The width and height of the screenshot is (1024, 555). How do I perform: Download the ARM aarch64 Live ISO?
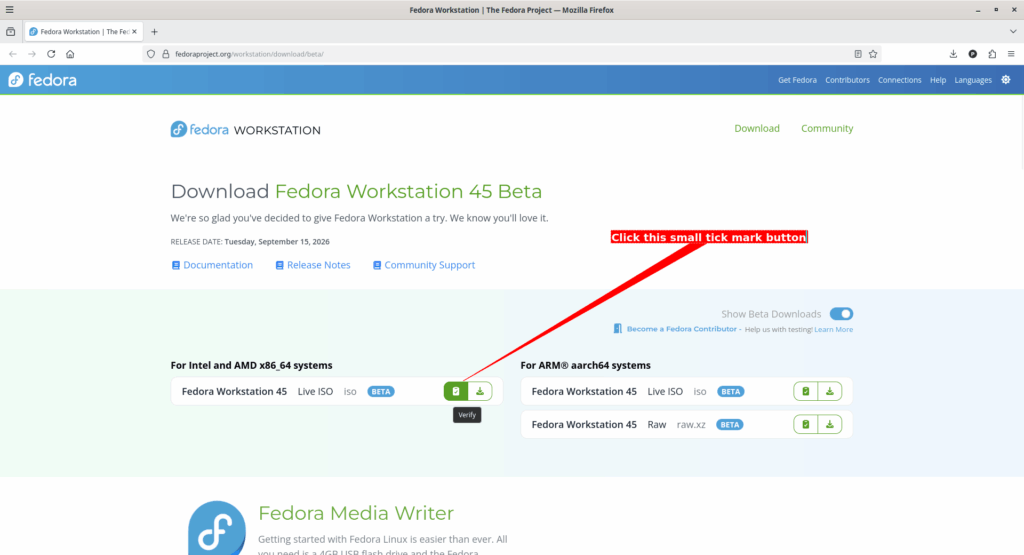click(x=829, y=391)
